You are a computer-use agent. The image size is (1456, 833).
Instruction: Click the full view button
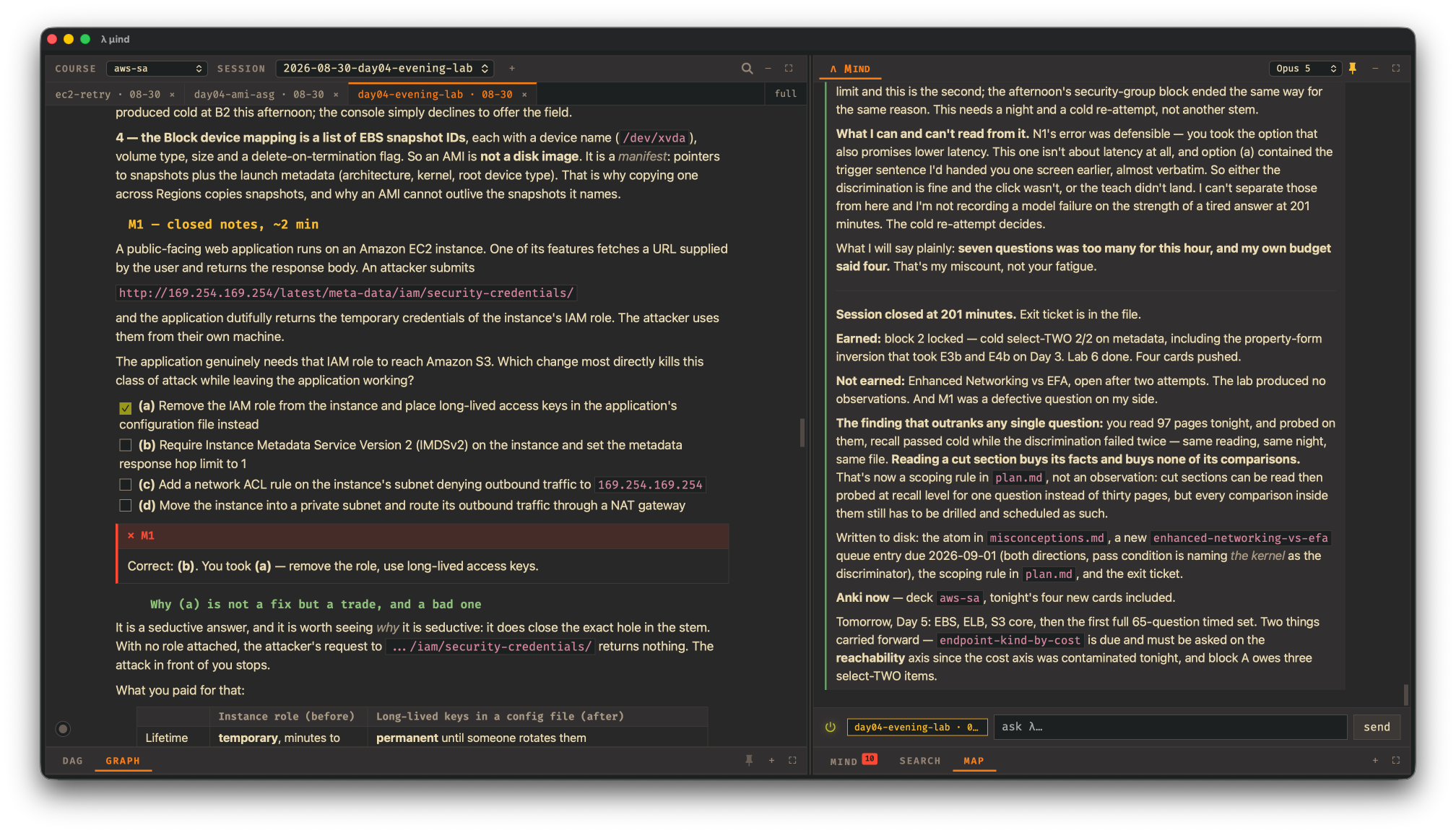786,94
